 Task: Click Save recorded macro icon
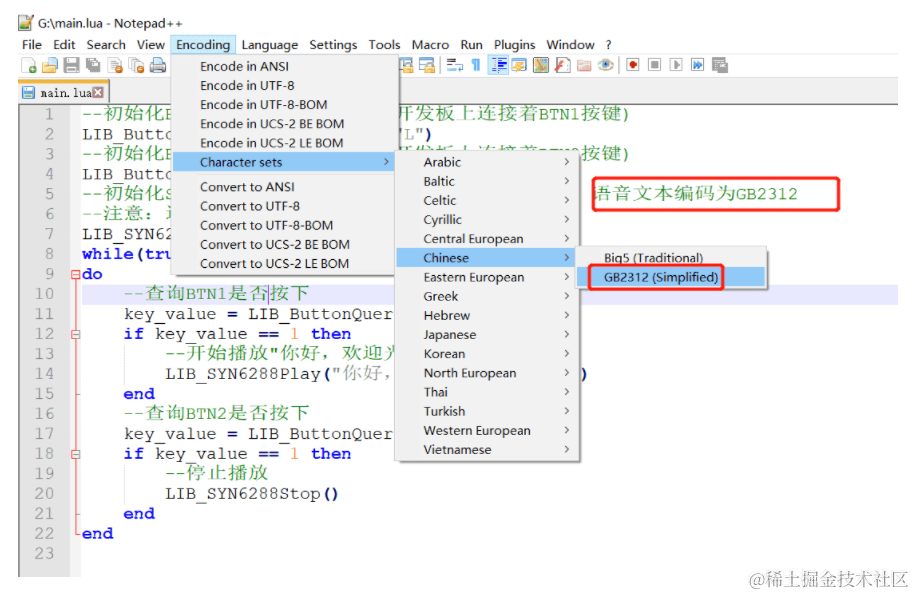(x=720, y=65)
